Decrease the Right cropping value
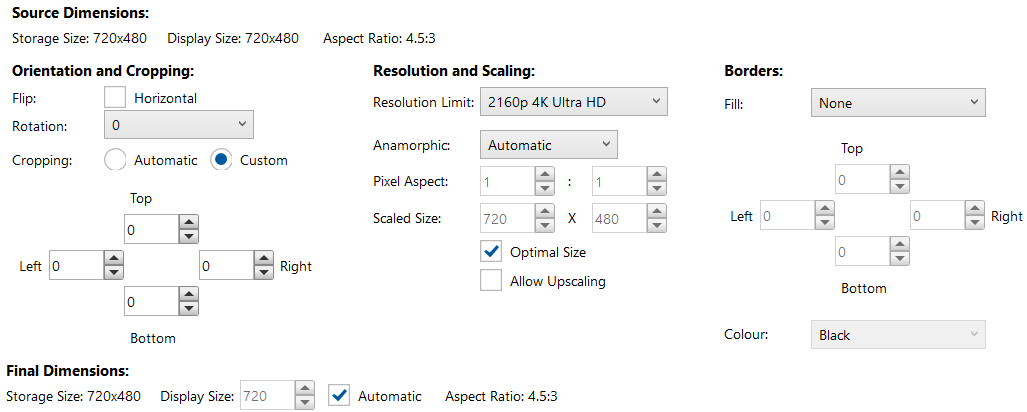This screenshot has height=412, width=1027. 264,272
